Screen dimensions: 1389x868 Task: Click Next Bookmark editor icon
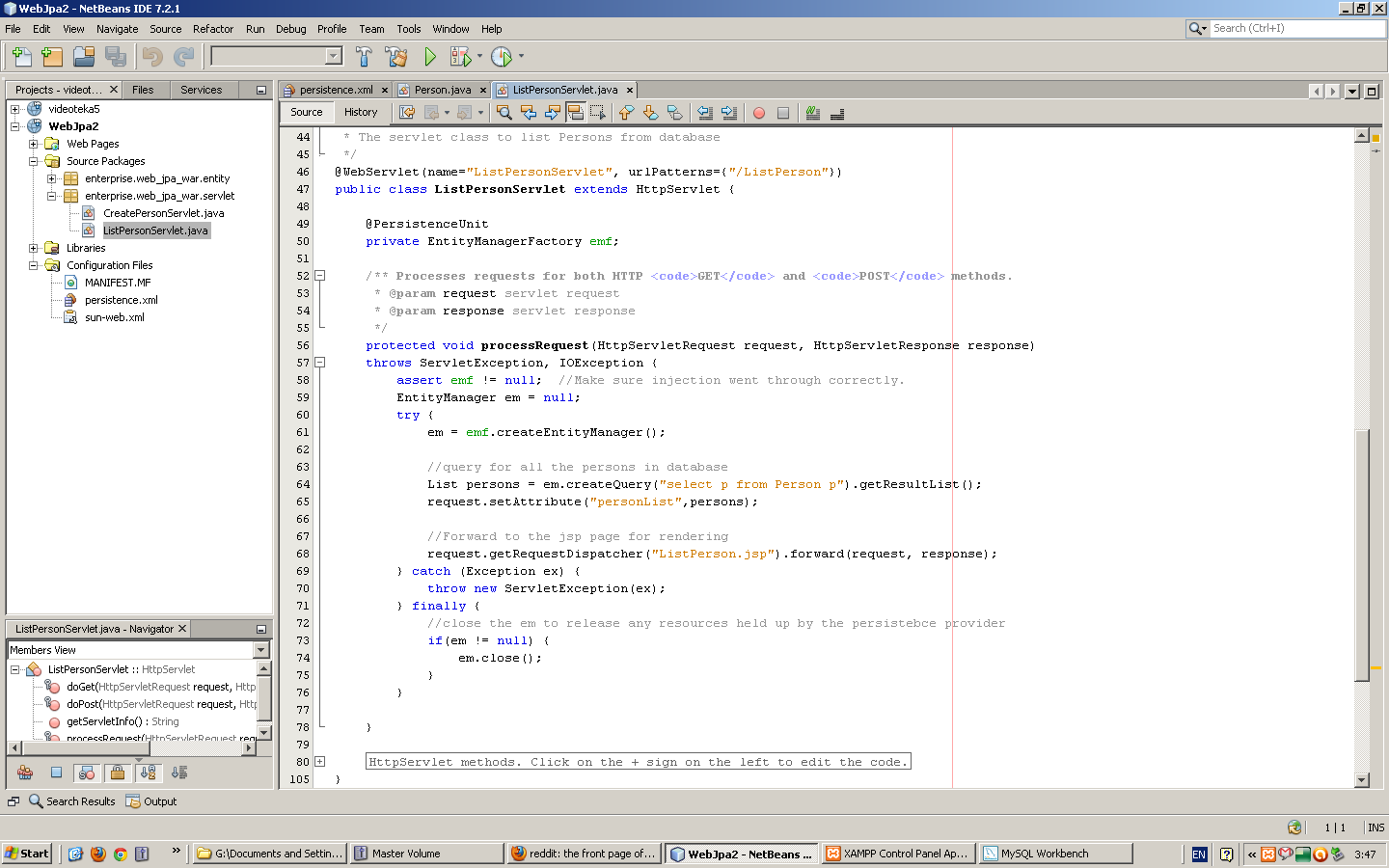(x=651, y=113)
